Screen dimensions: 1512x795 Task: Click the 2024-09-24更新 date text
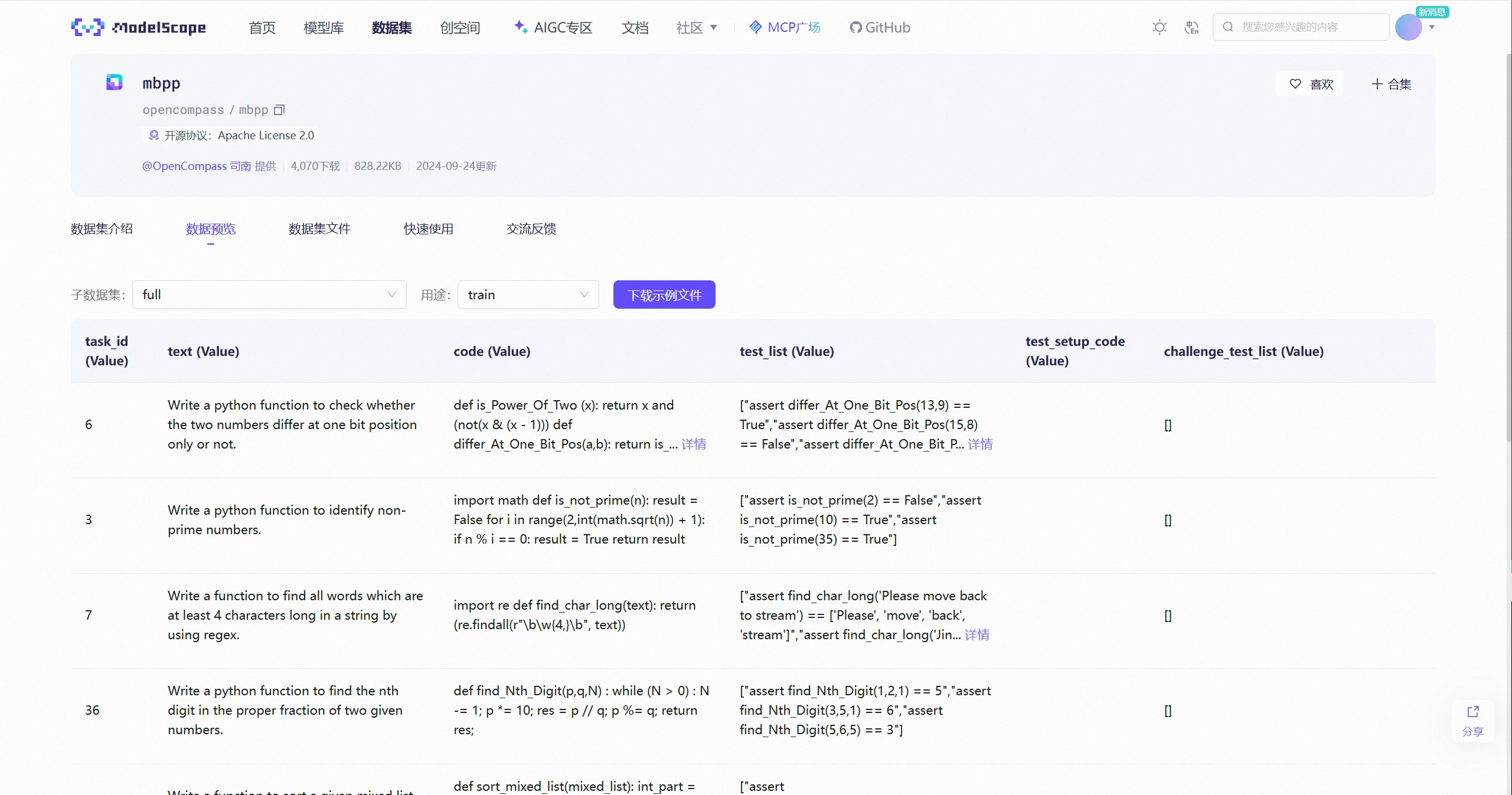click(x=456, y=166)
